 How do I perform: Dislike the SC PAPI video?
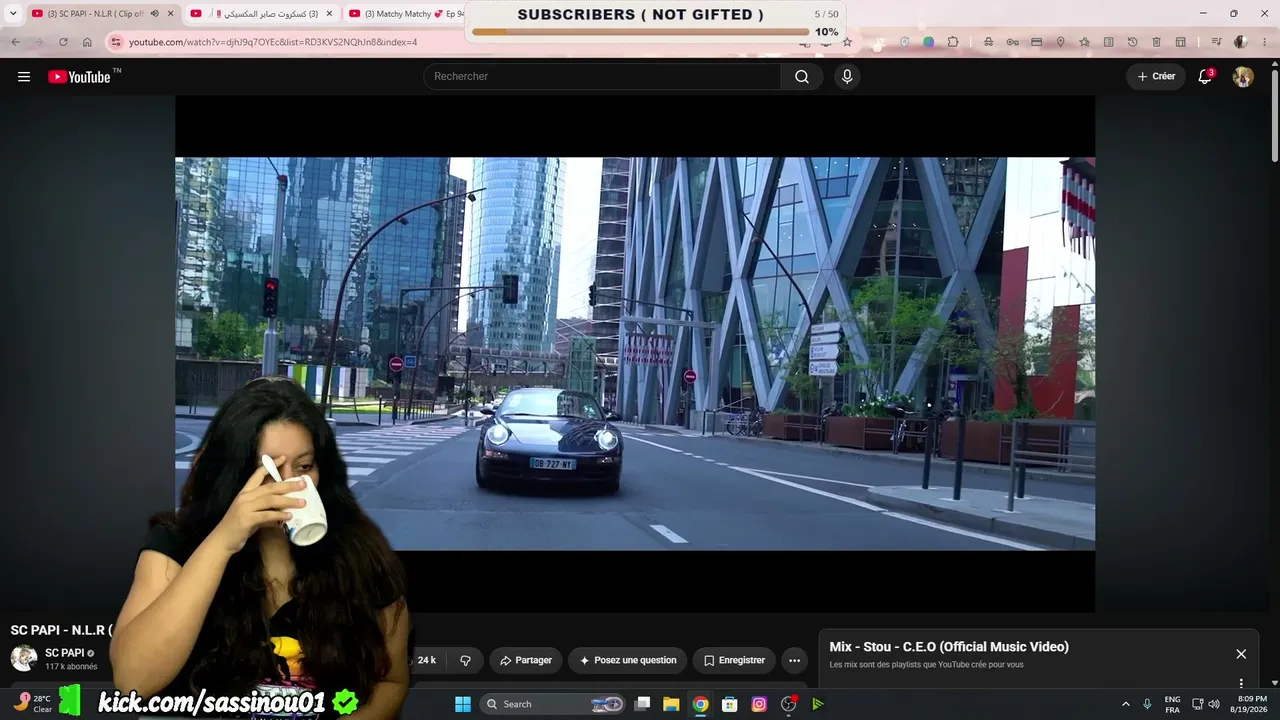465,660
